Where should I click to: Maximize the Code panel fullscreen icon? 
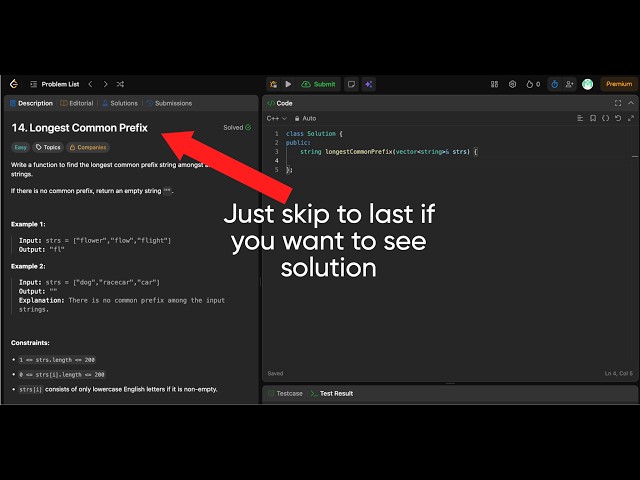click(x=618, y=103)
